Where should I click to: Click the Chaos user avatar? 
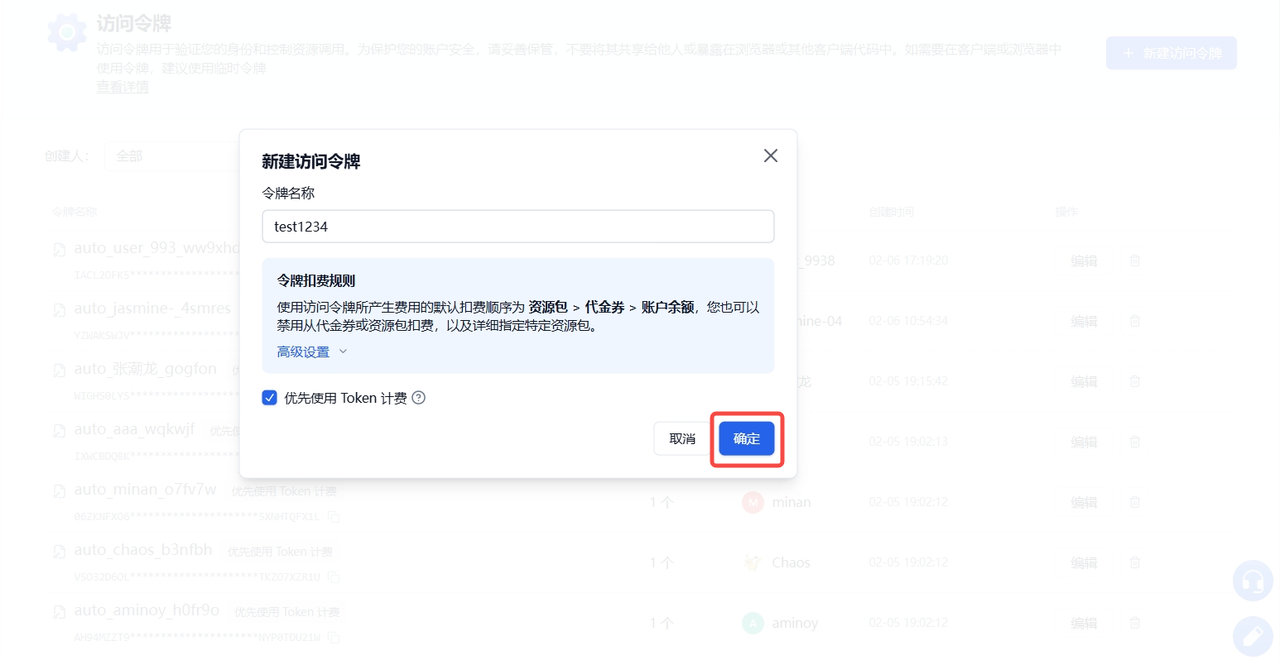click(x=753, y=563)
